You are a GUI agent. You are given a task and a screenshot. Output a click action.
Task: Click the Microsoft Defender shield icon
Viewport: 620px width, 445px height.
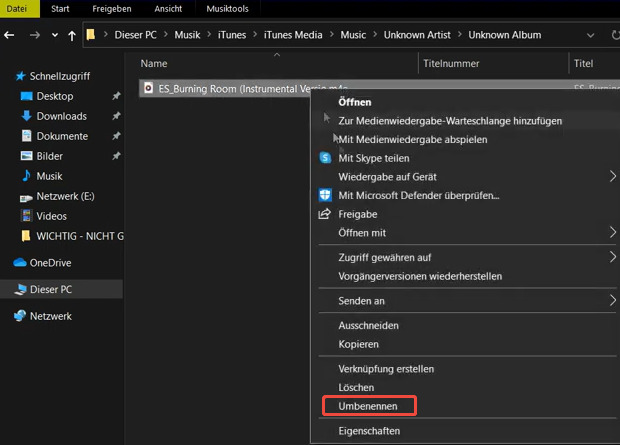click(x=325, y=195)
